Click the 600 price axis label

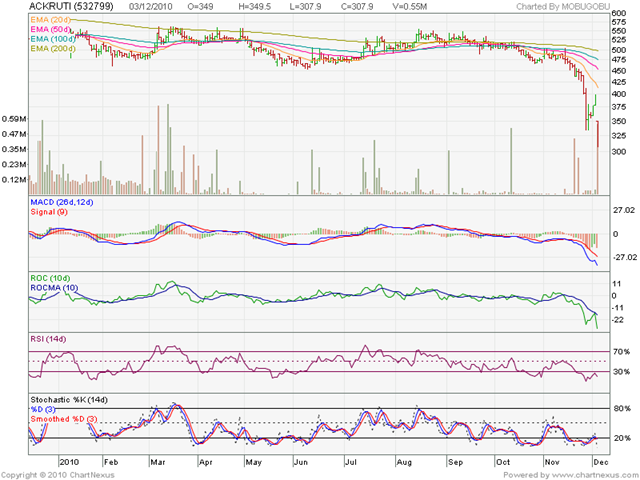(x=619, y=13)
